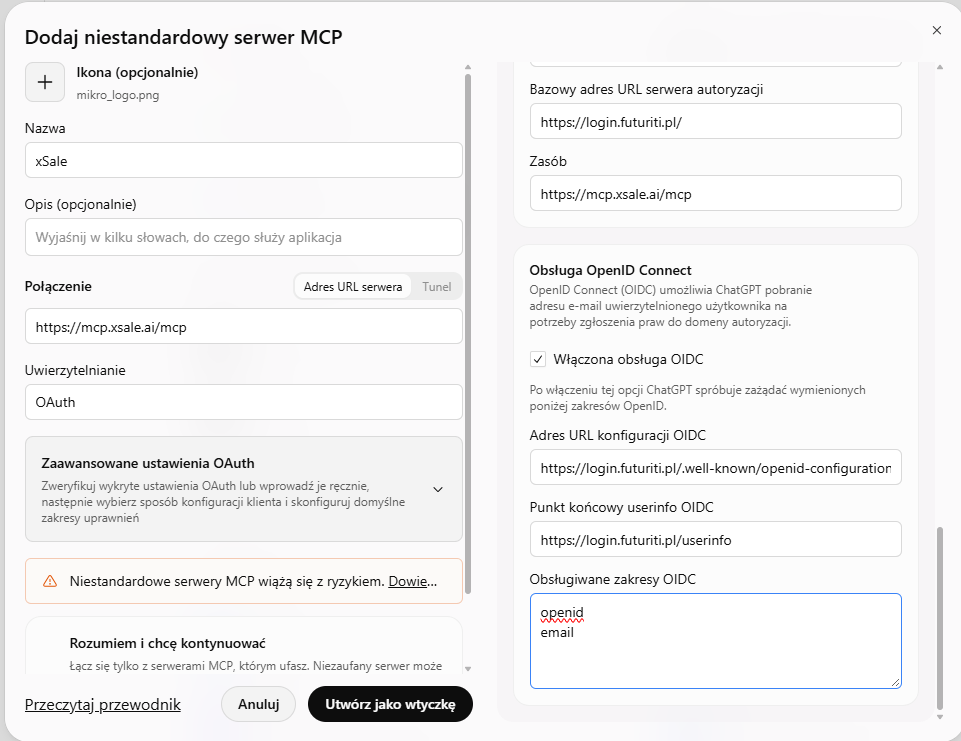
Task: Click the Zasób URL field
Action: coord(715,194)
